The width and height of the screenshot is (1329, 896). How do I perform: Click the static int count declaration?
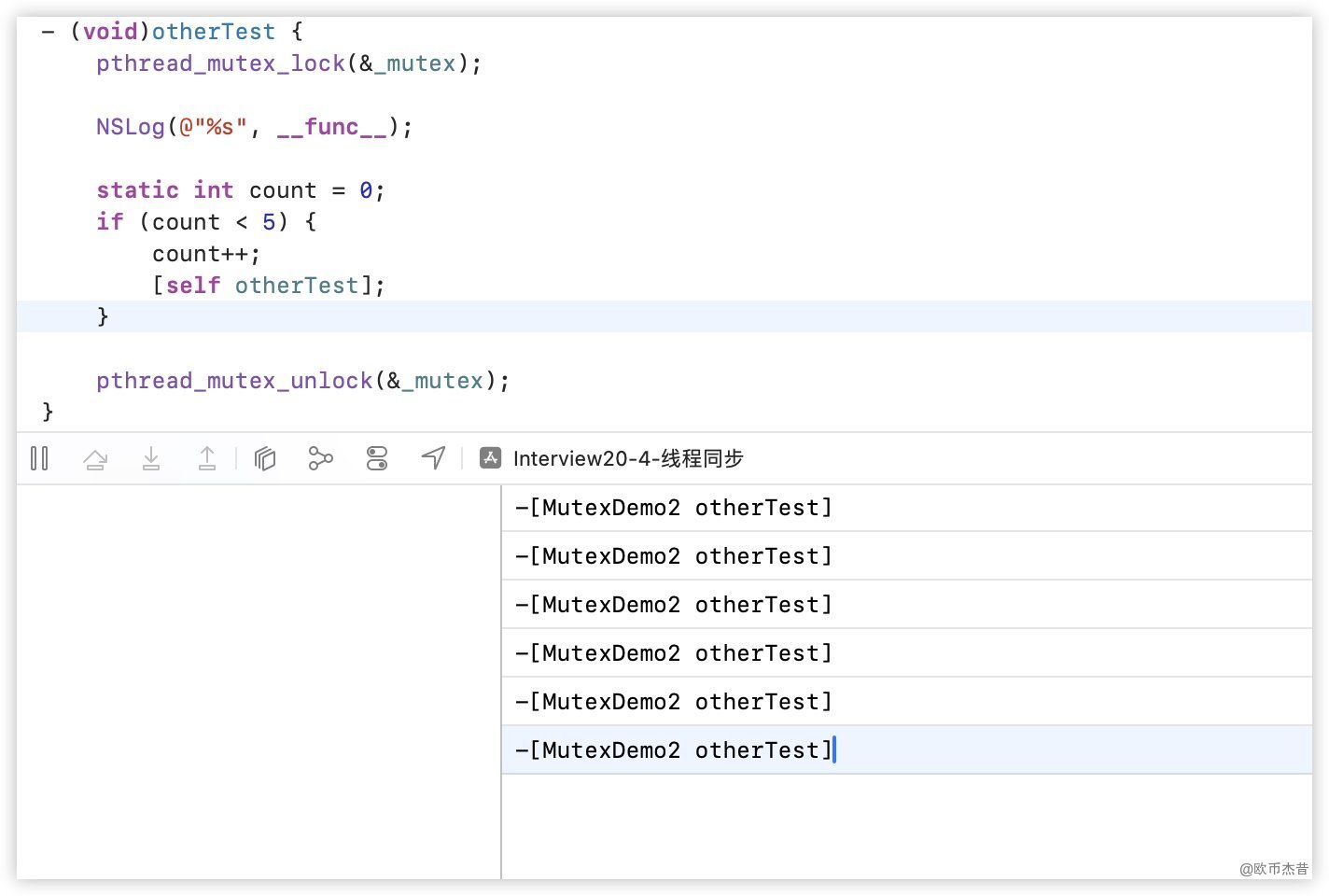pos(240,190)
